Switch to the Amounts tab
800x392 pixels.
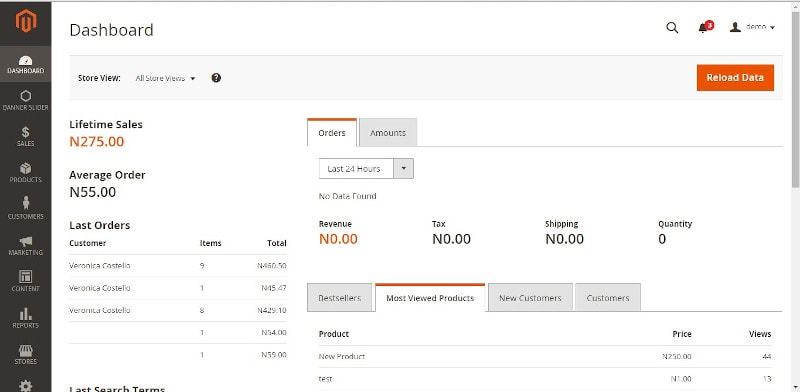[x=388, y=133]
